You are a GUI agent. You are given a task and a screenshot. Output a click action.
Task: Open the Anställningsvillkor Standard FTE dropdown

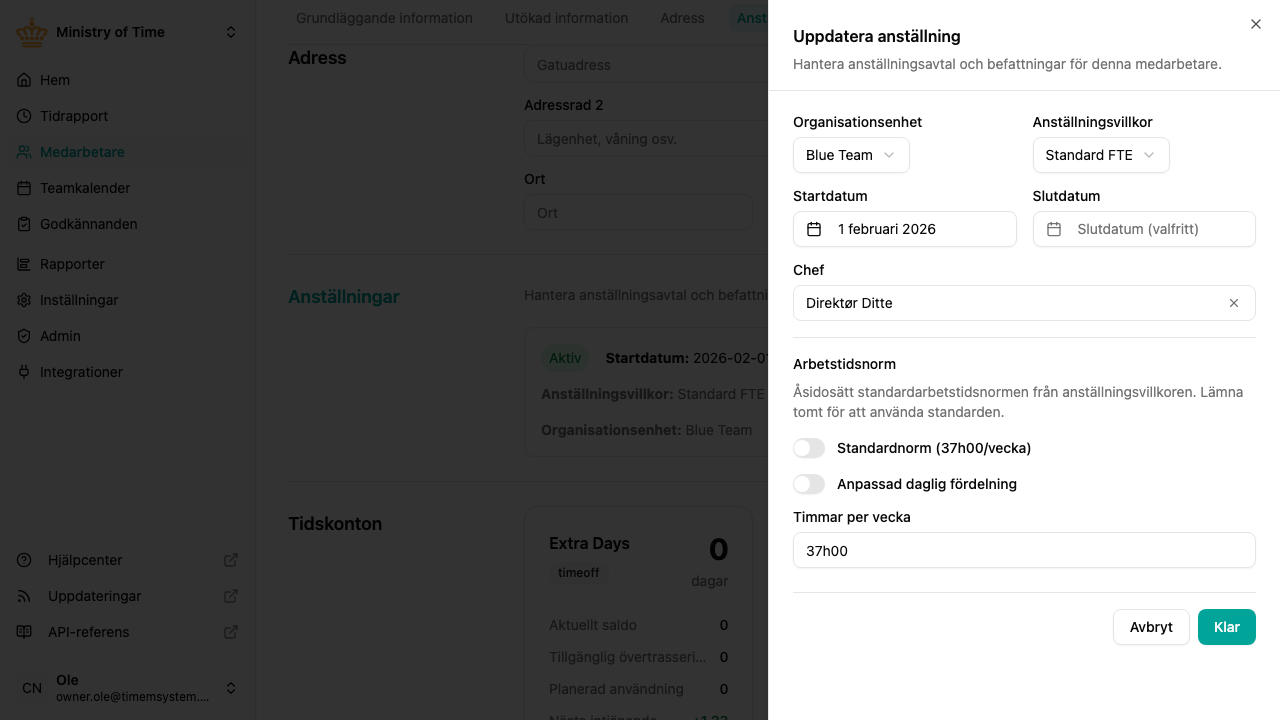tap(1101, 155)
